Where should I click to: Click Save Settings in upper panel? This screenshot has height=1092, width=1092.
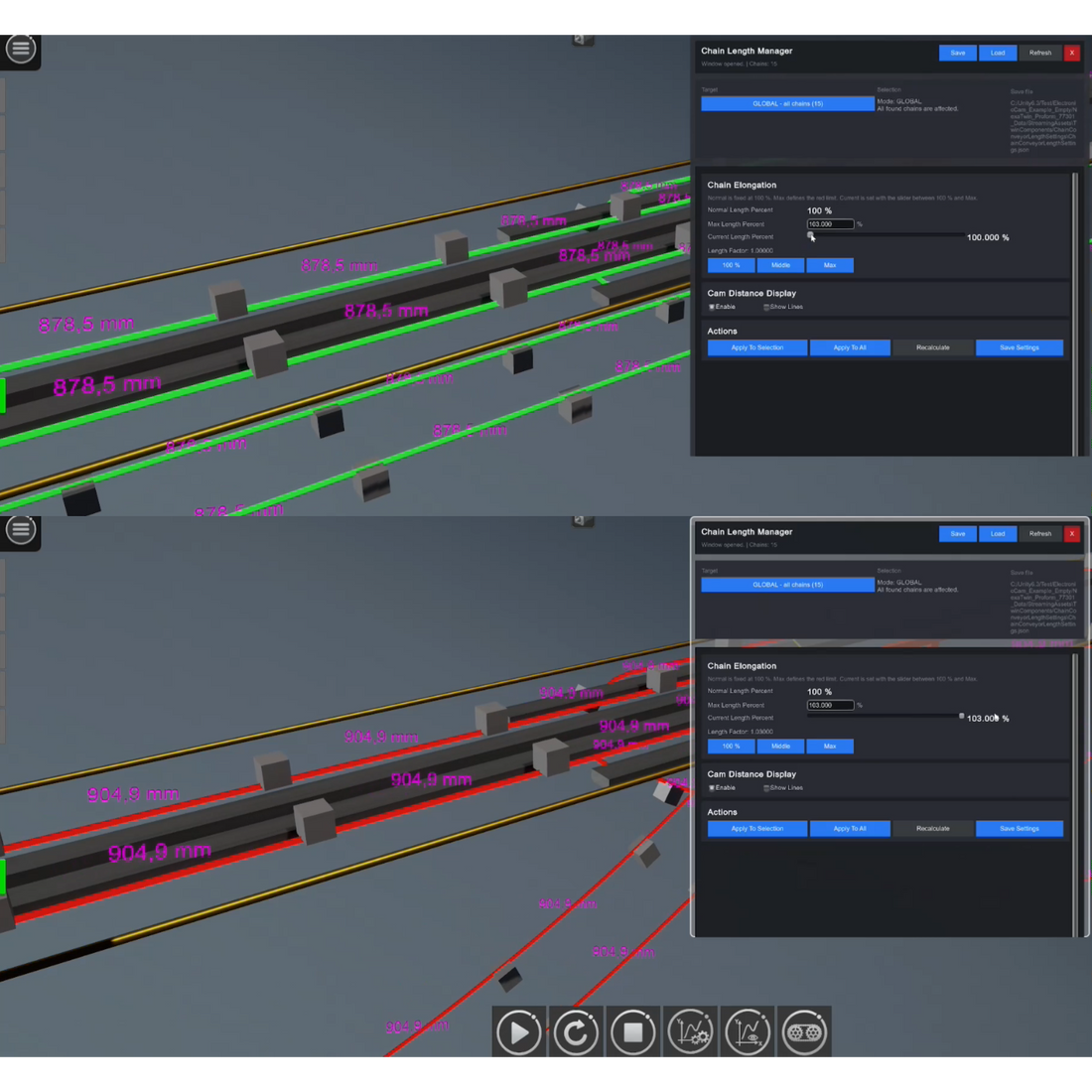coord(1019,347)
